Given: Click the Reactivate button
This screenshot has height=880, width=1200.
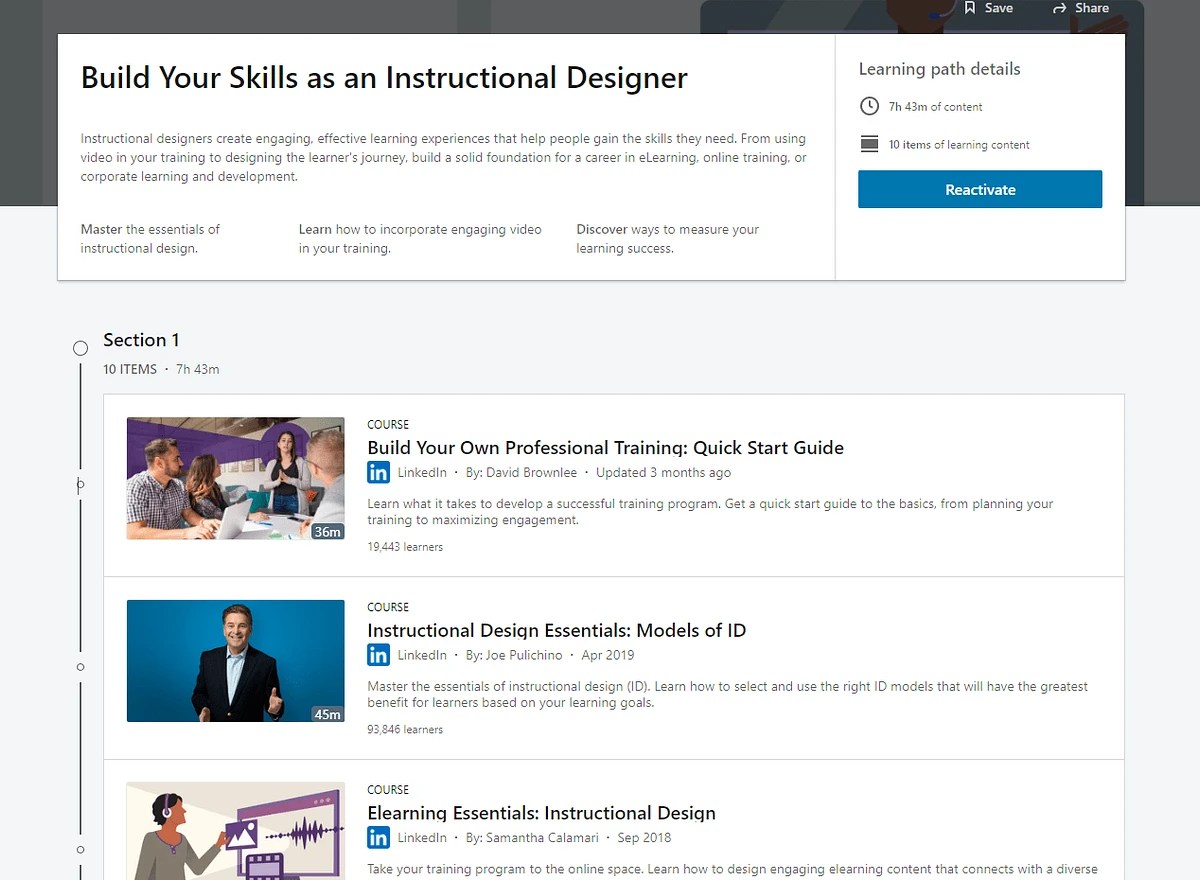Looking at the screenshot, I should (980, 189).
